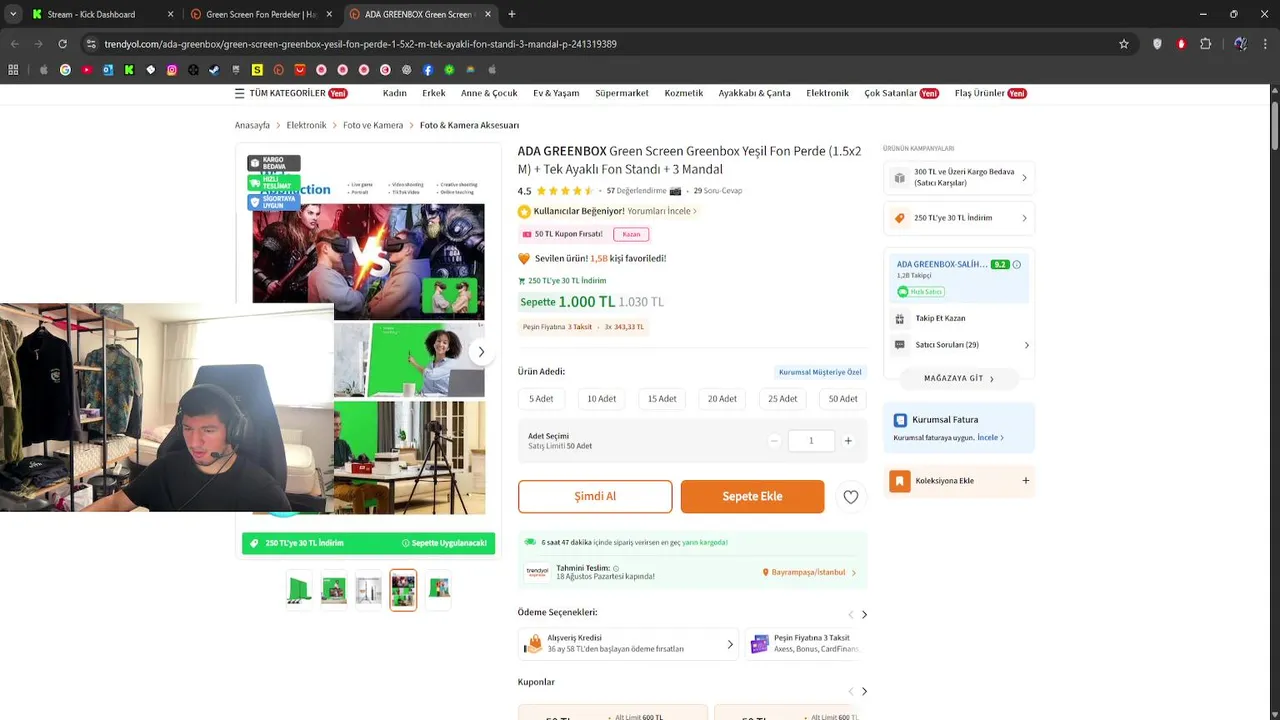The height and width of the screenshot is (720, 1280).
Task: Add to collection with Koleksiyona Ekle plus
Action: click(x=1025, y=481)
